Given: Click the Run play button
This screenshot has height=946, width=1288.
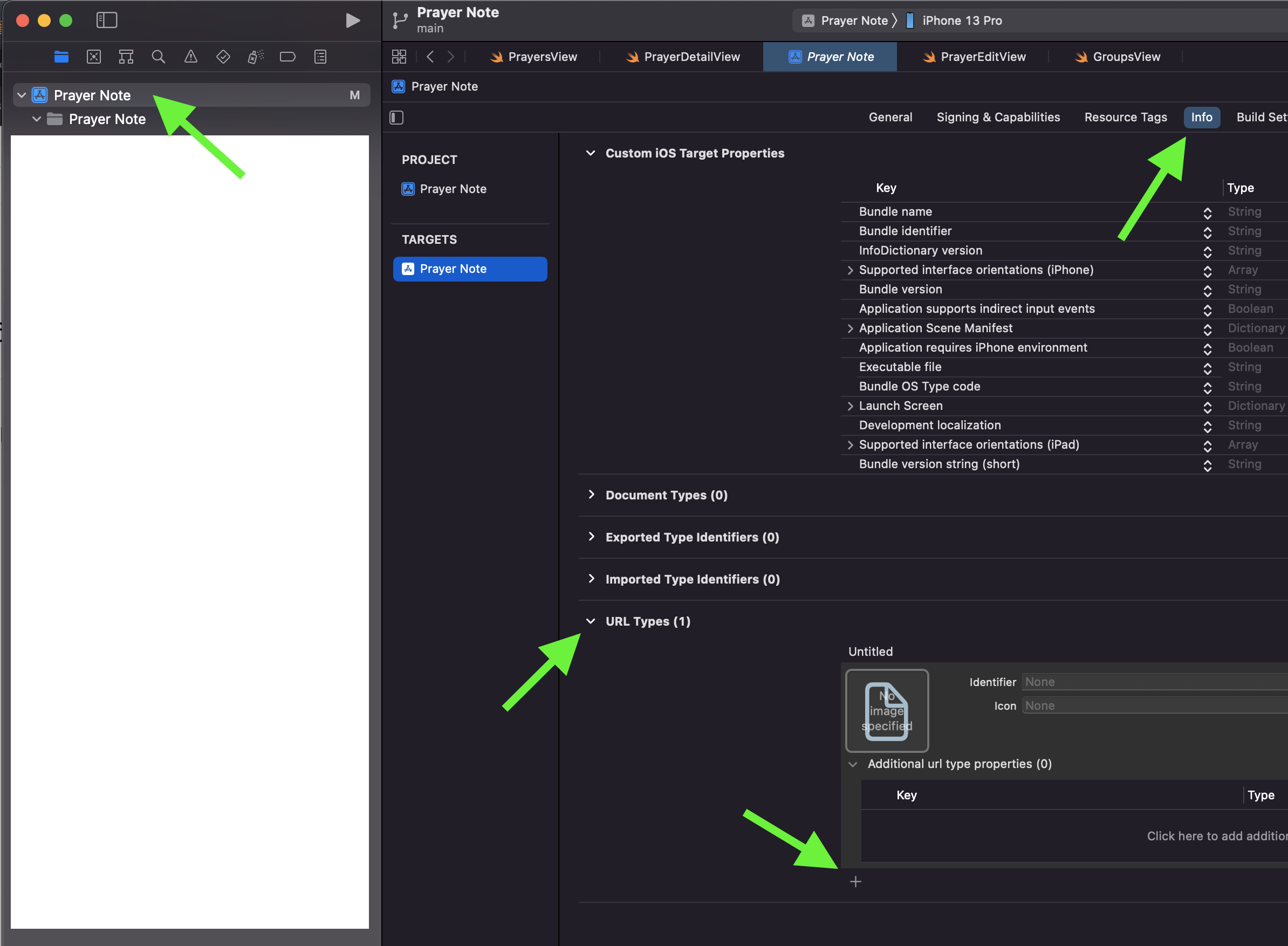Looking at the screenshot, I should 353,20.
